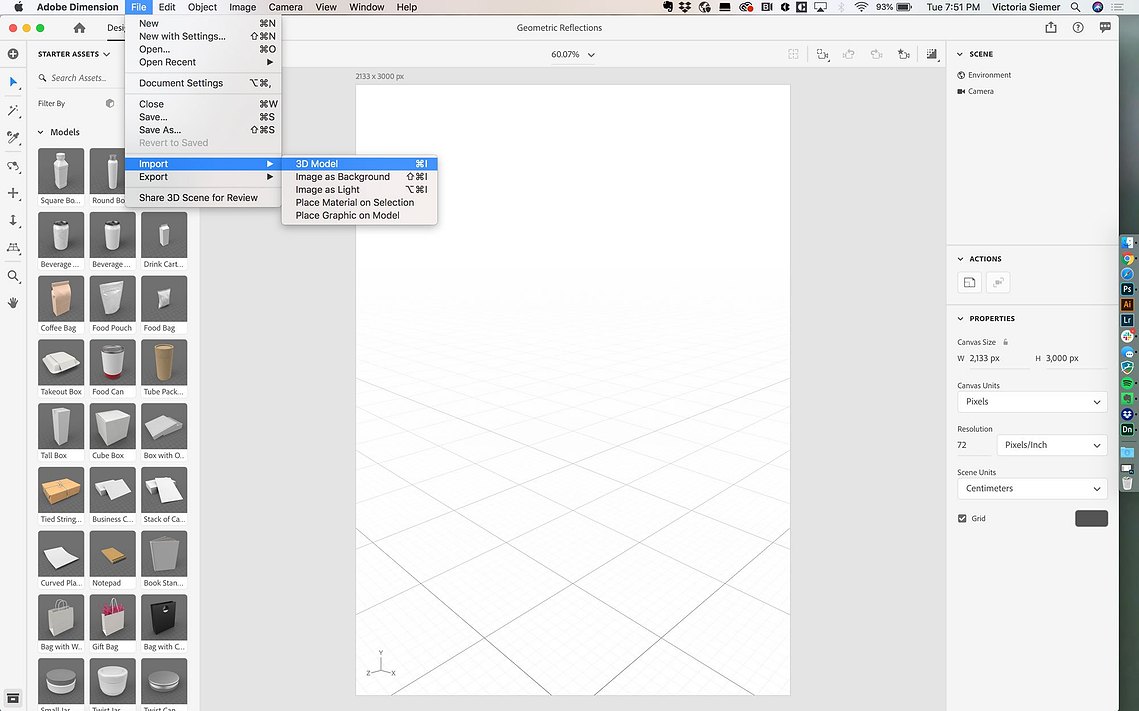Click the content panel icon at bottom left
Screen dimensions: 1139x711
click(13, 699)
